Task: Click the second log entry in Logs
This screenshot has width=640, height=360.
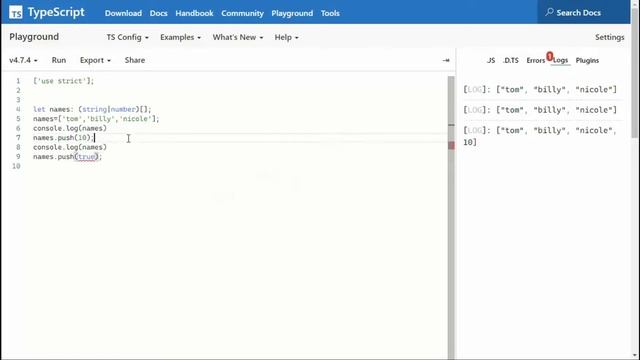Action: pos(540,110)
